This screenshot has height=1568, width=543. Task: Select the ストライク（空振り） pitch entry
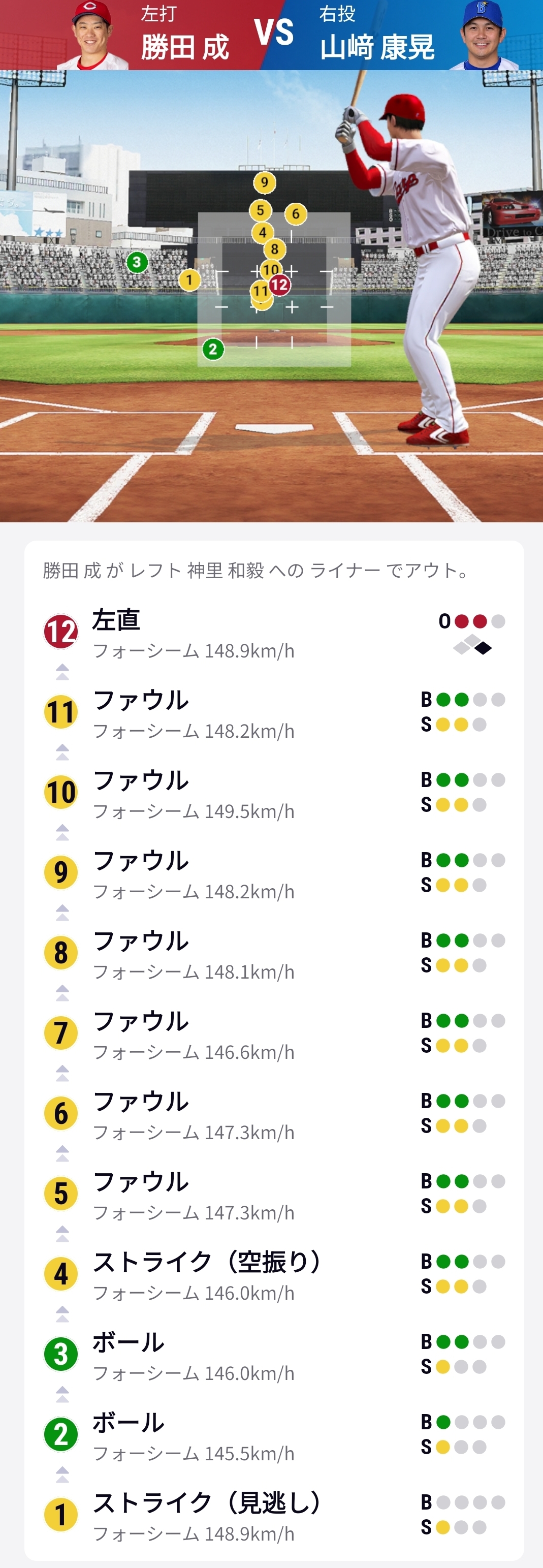[207, 1263]
